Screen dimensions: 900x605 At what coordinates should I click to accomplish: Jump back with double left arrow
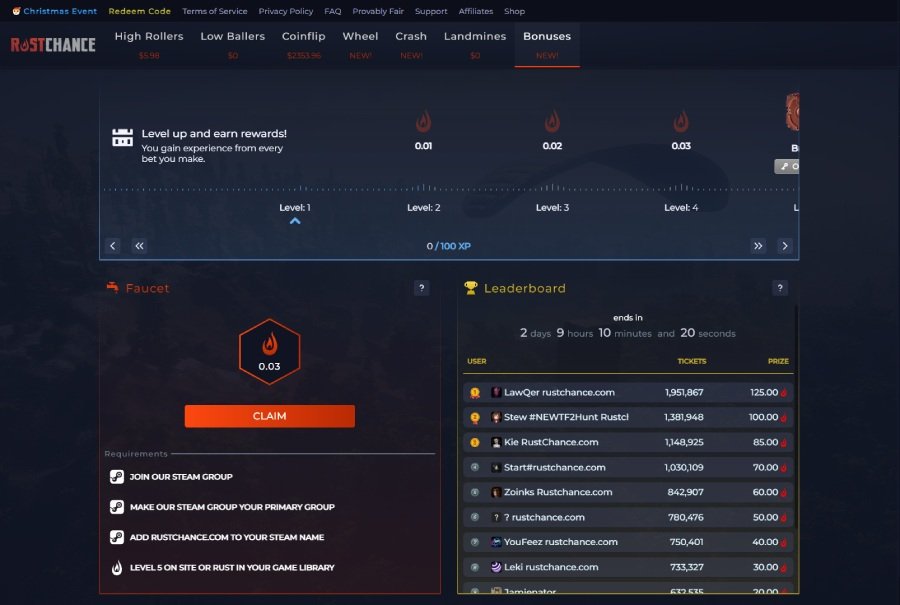coord(139,246)
